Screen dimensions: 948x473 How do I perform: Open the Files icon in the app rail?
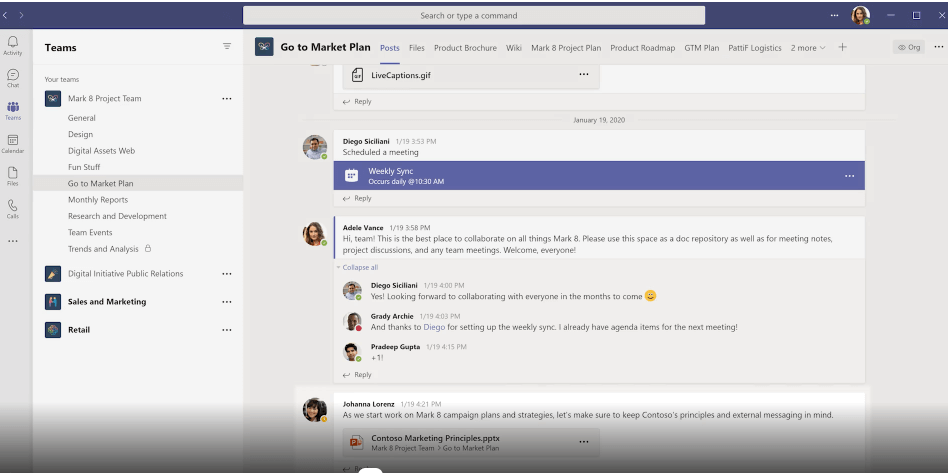pos(13,176)
